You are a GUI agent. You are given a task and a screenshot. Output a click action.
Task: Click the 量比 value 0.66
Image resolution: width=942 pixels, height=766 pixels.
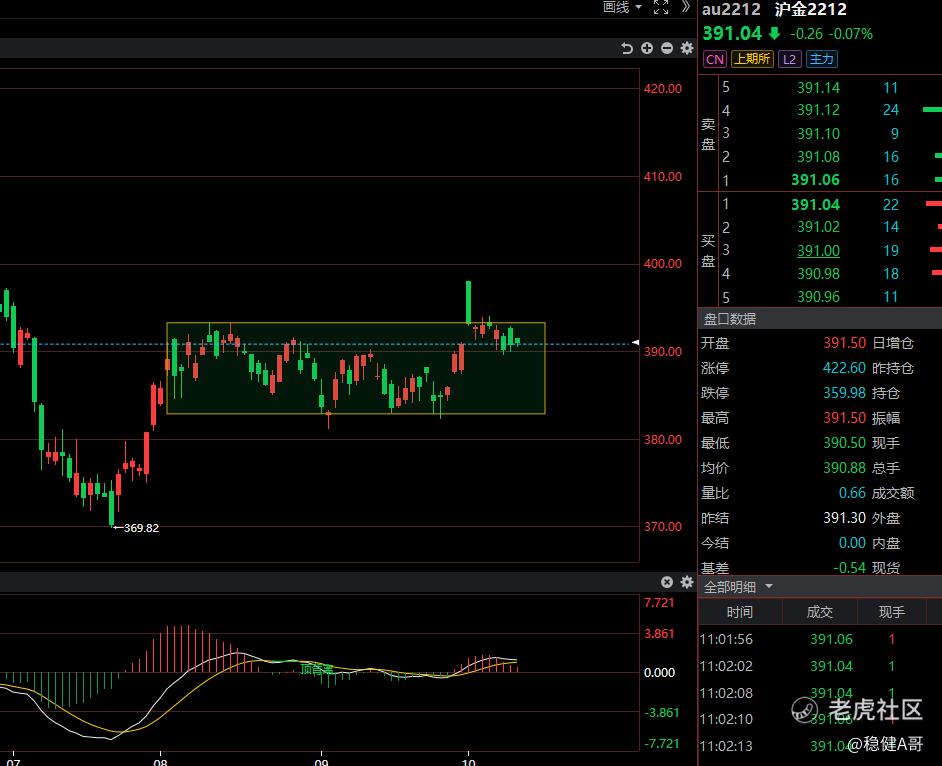[x=852, y=493]
